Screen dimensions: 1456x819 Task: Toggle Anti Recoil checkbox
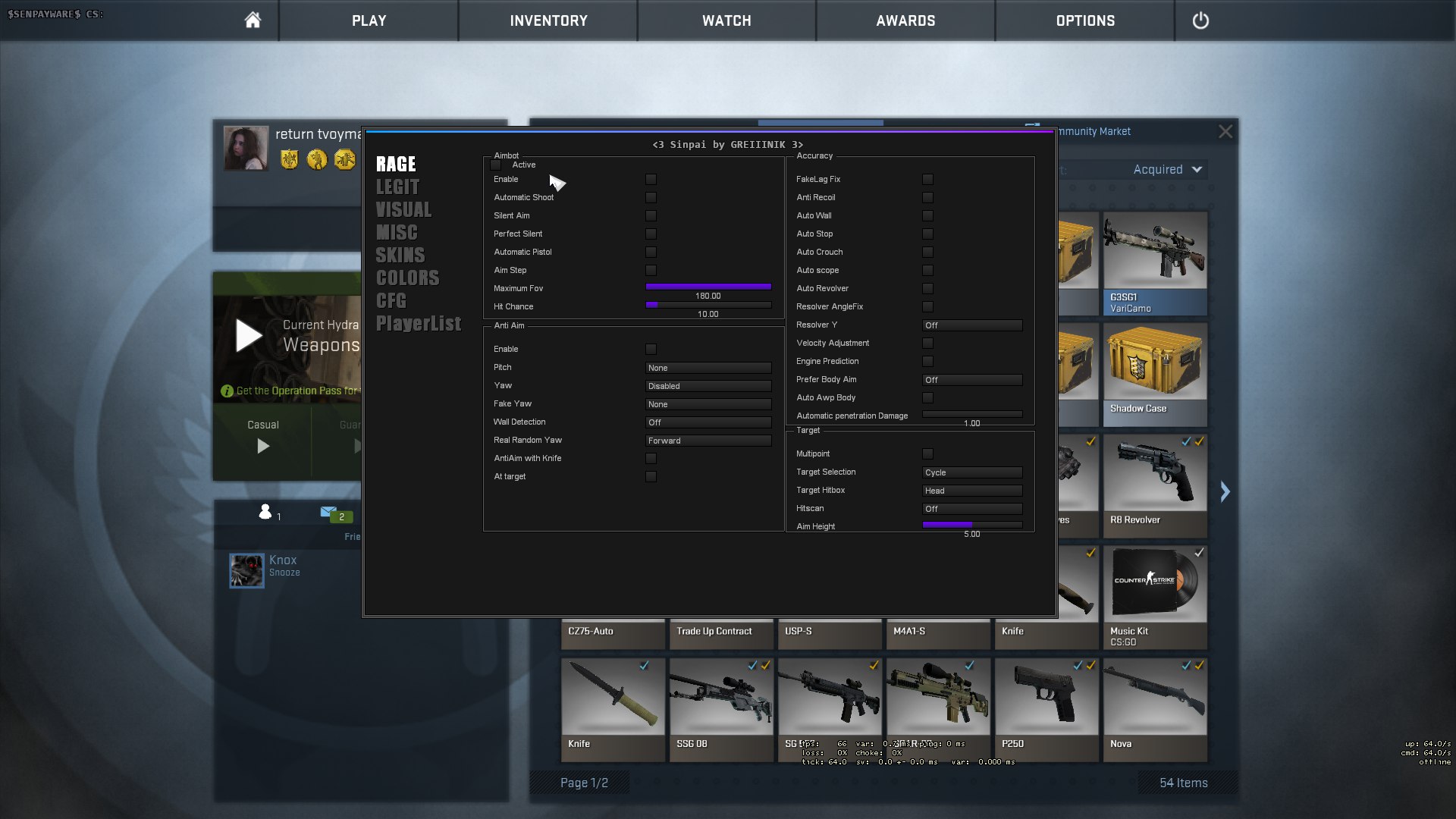(x=927, y=198)
